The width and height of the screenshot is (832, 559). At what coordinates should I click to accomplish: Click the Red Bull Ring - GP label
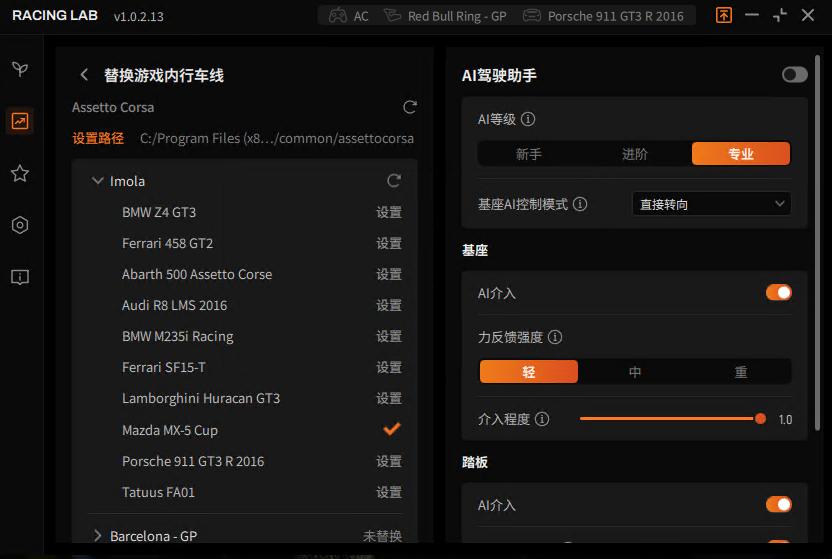coord(457,16)
